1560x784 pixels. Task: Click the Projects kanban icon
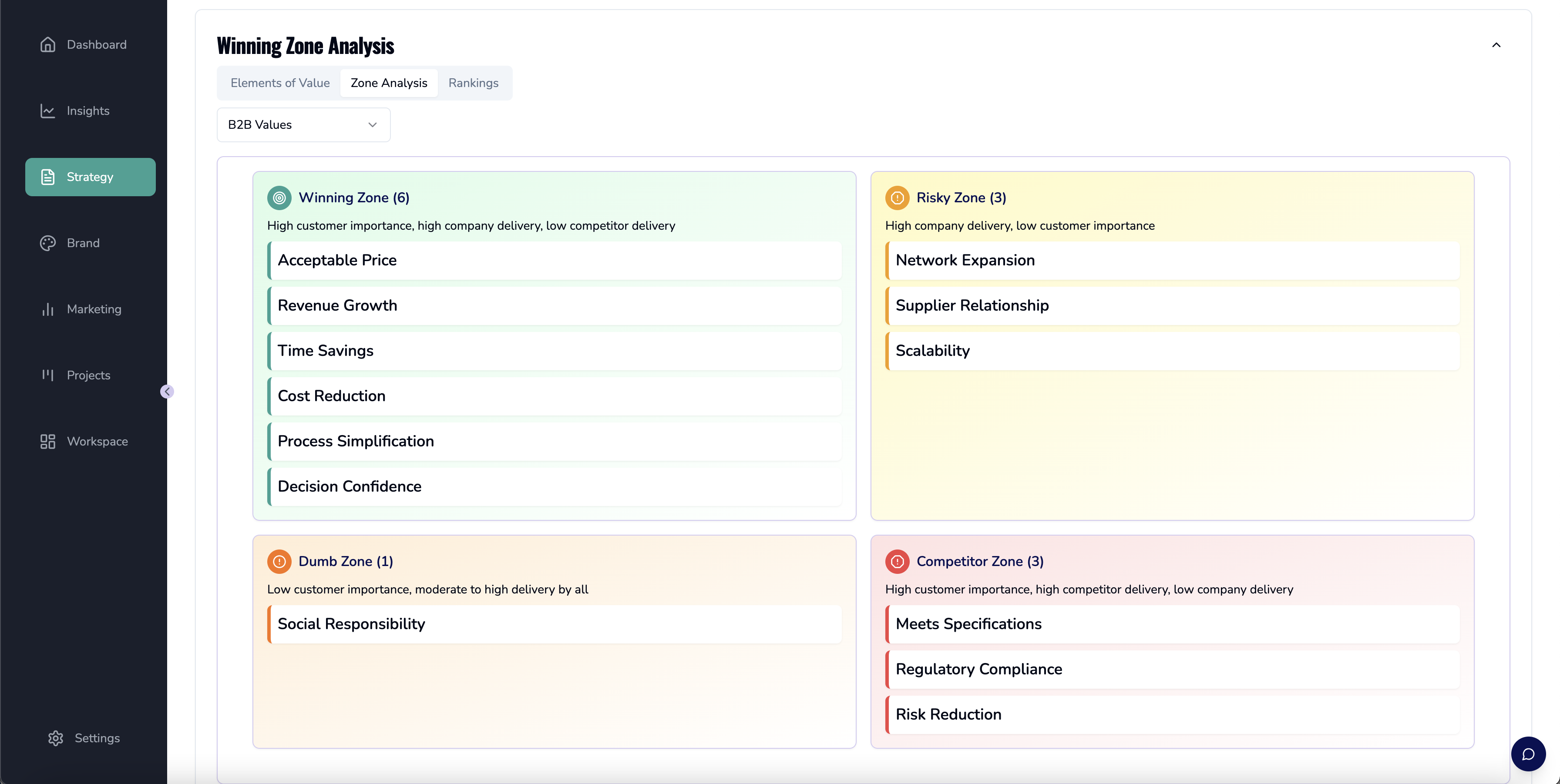pos(48,375)
